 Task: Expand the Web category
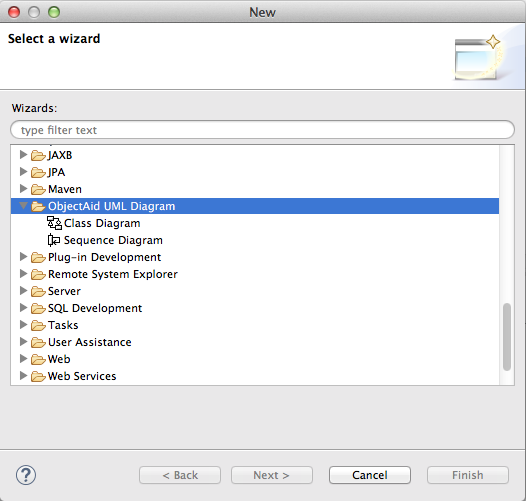(23, 359)
